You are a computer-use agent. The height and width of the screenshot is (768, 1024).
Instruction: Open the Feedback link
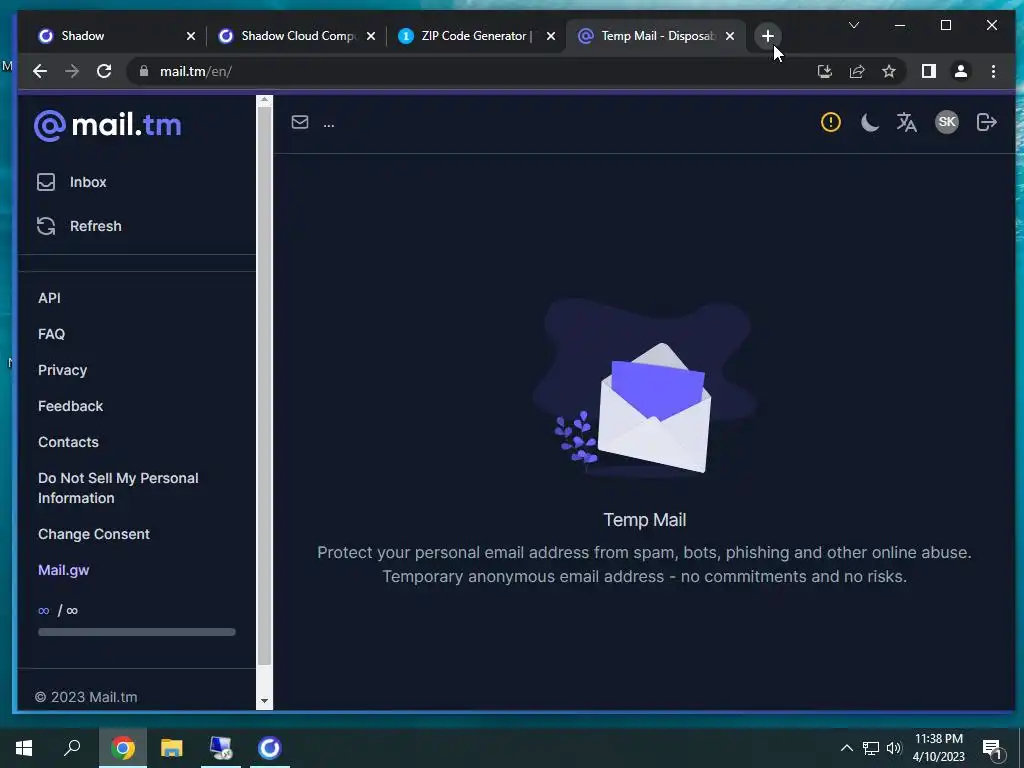pyautogui.click(x=71, y=406)
